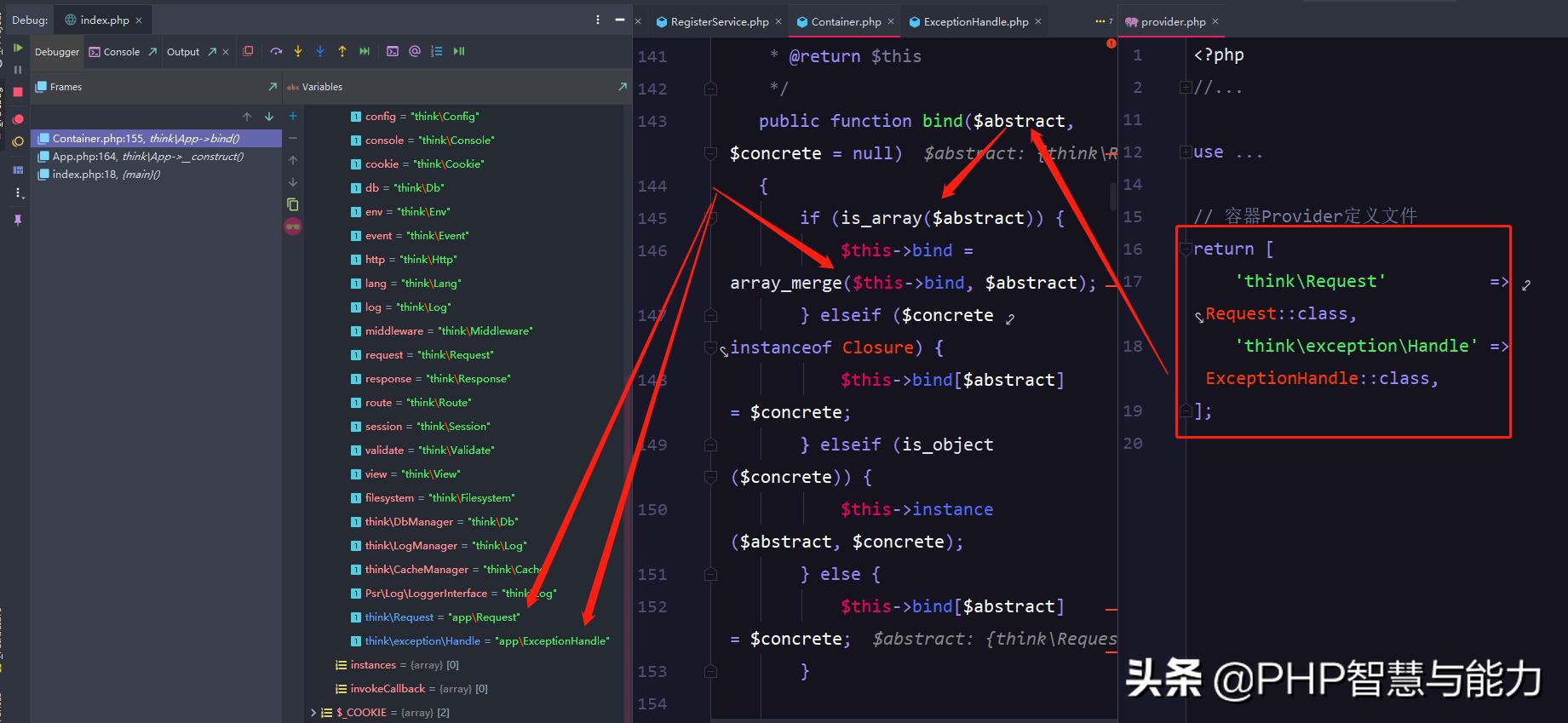Expand the $_COOKIE array node

coord(313,713)
